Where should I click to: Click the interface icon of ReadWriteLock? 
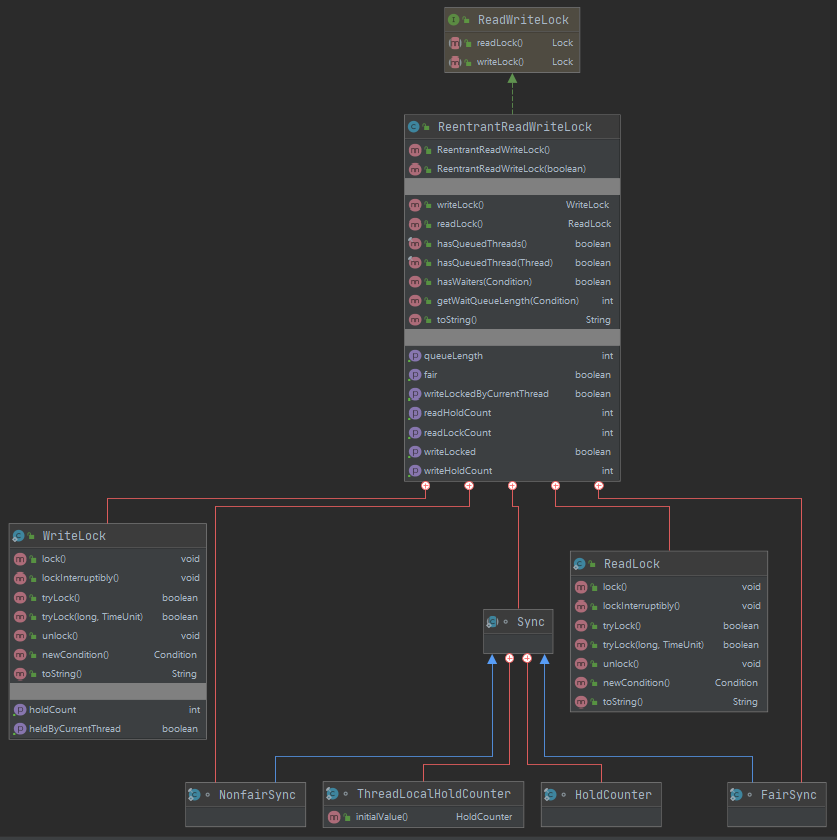[x=453, y=20]
